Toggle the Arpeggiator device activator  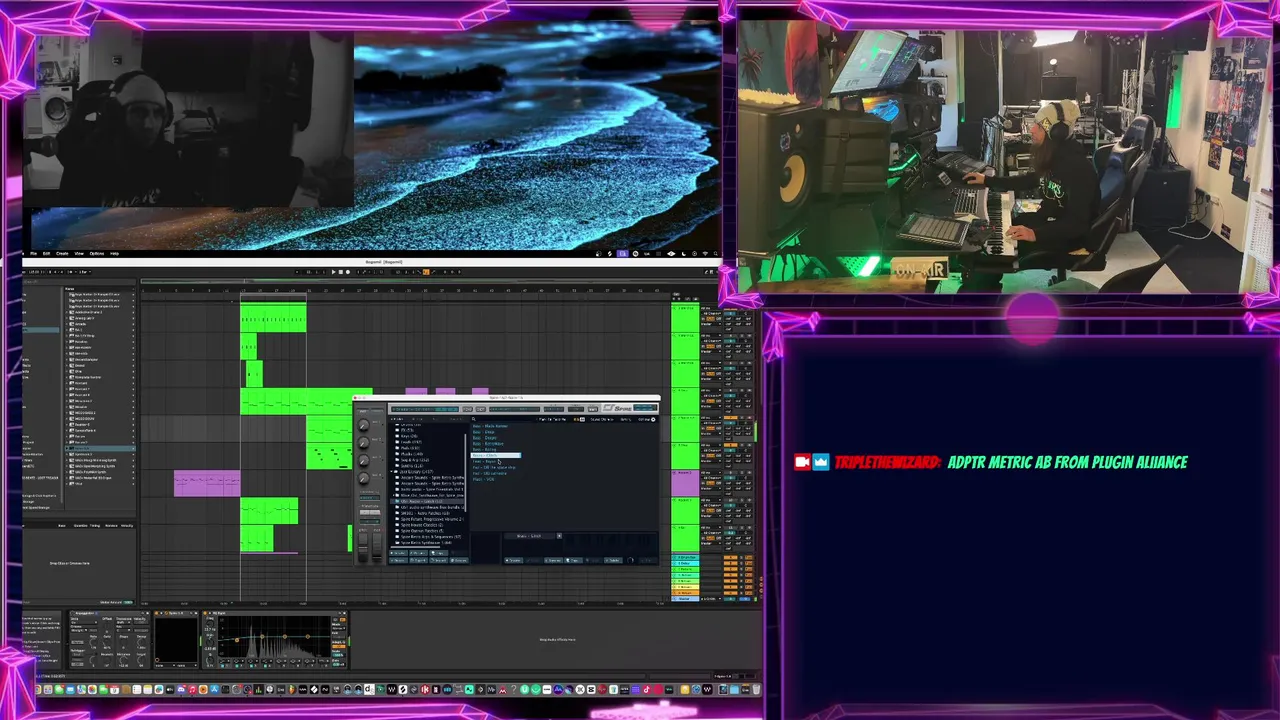click(x=72, y=613)
